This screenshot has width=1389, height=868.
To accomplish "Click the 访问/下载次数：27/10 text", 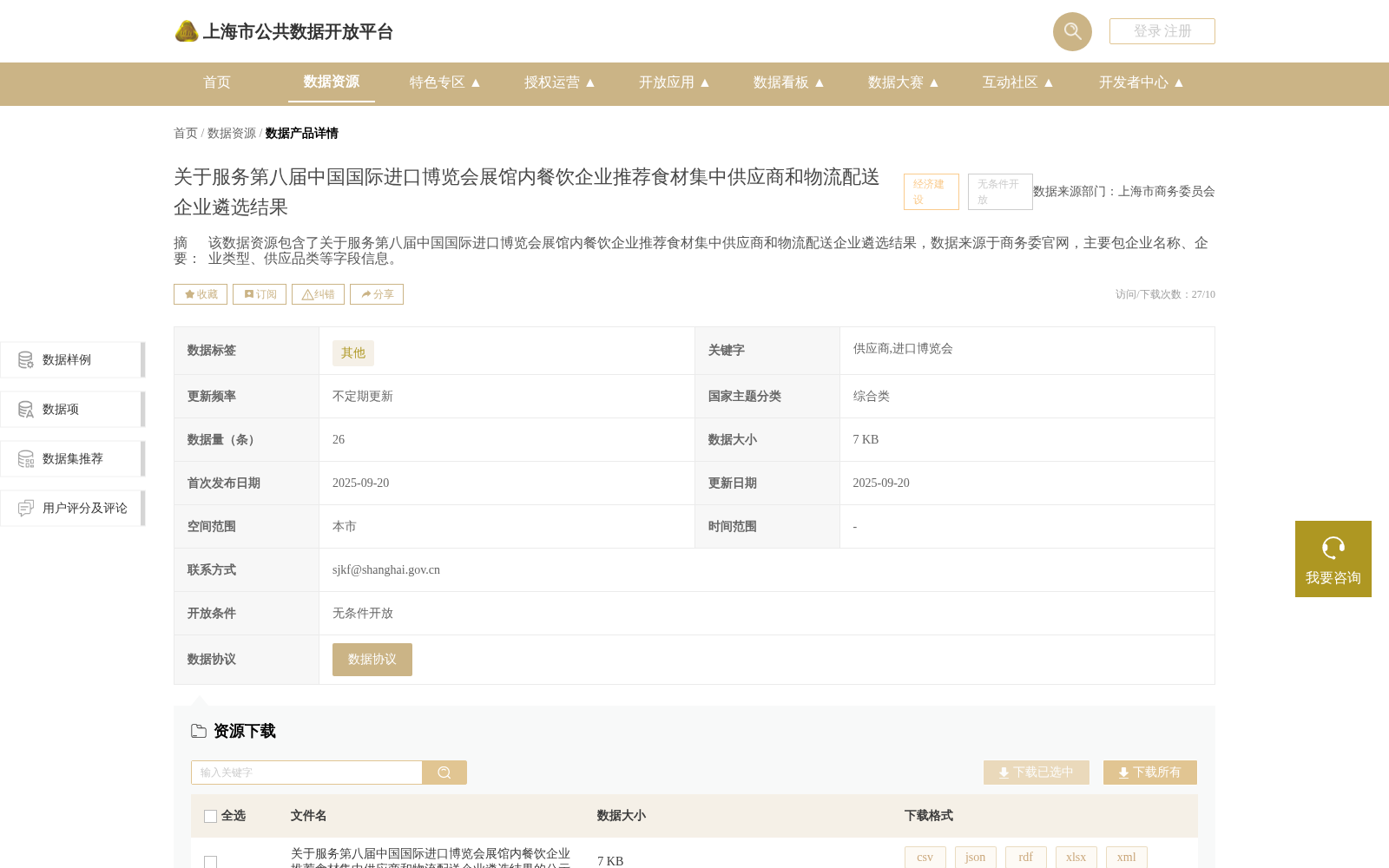I will pyautogui.click(x=1165, y=294).
